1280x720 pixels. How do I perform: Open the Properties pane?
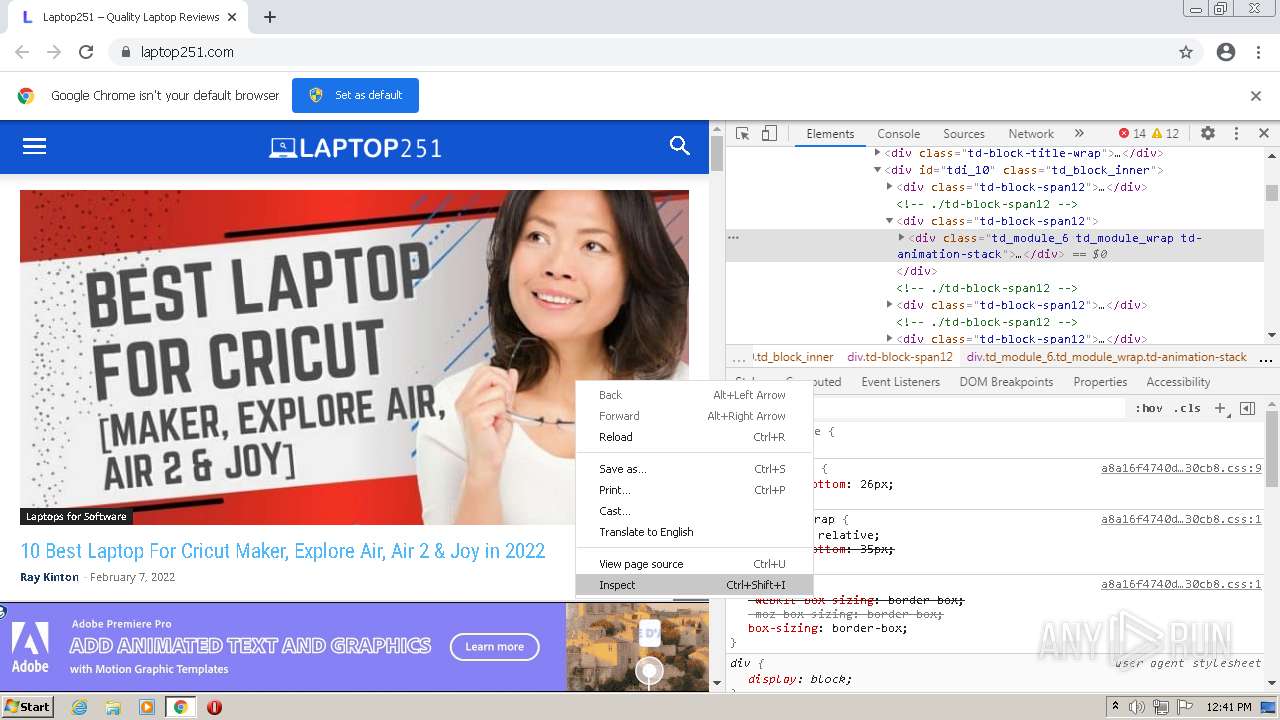coord(1100,382)
